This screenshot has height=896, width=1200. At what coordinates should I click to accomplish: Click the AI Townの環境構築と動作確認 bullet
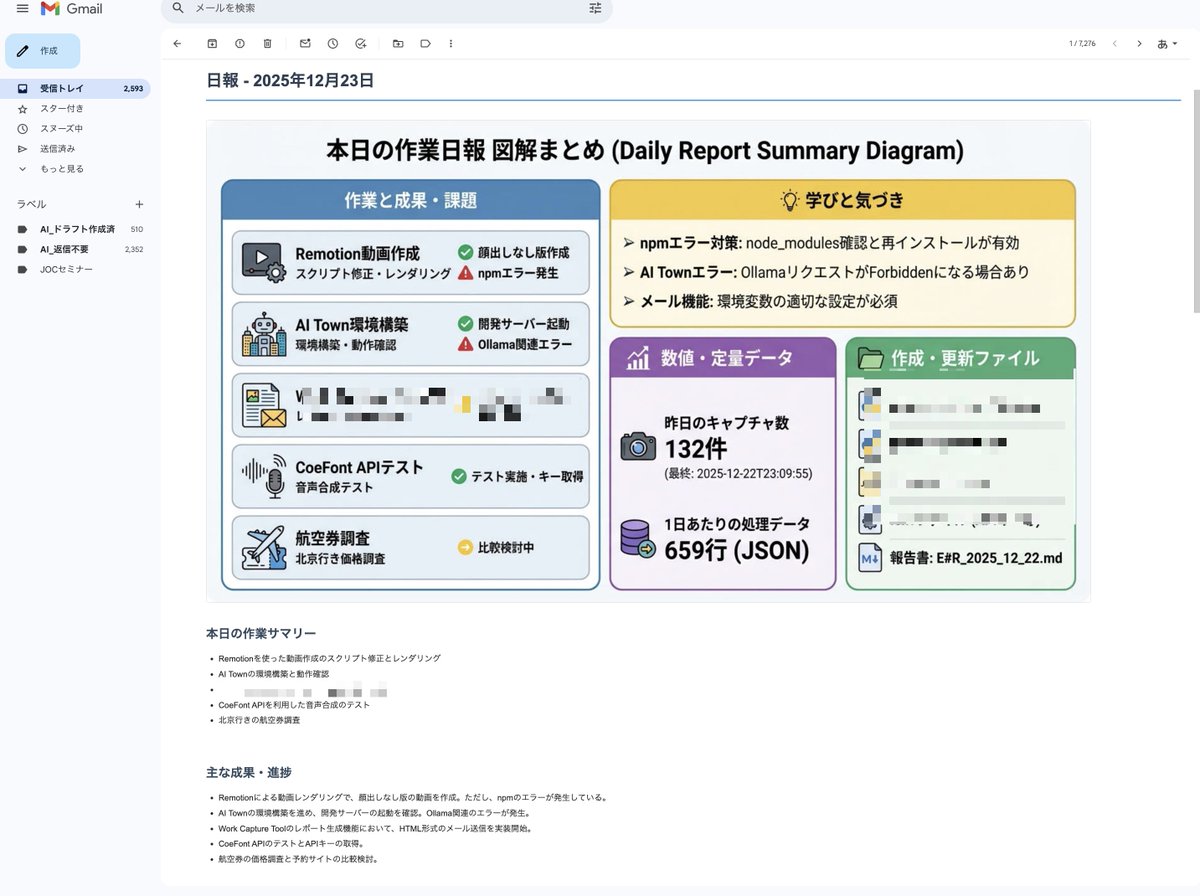[x=273, y=674]
